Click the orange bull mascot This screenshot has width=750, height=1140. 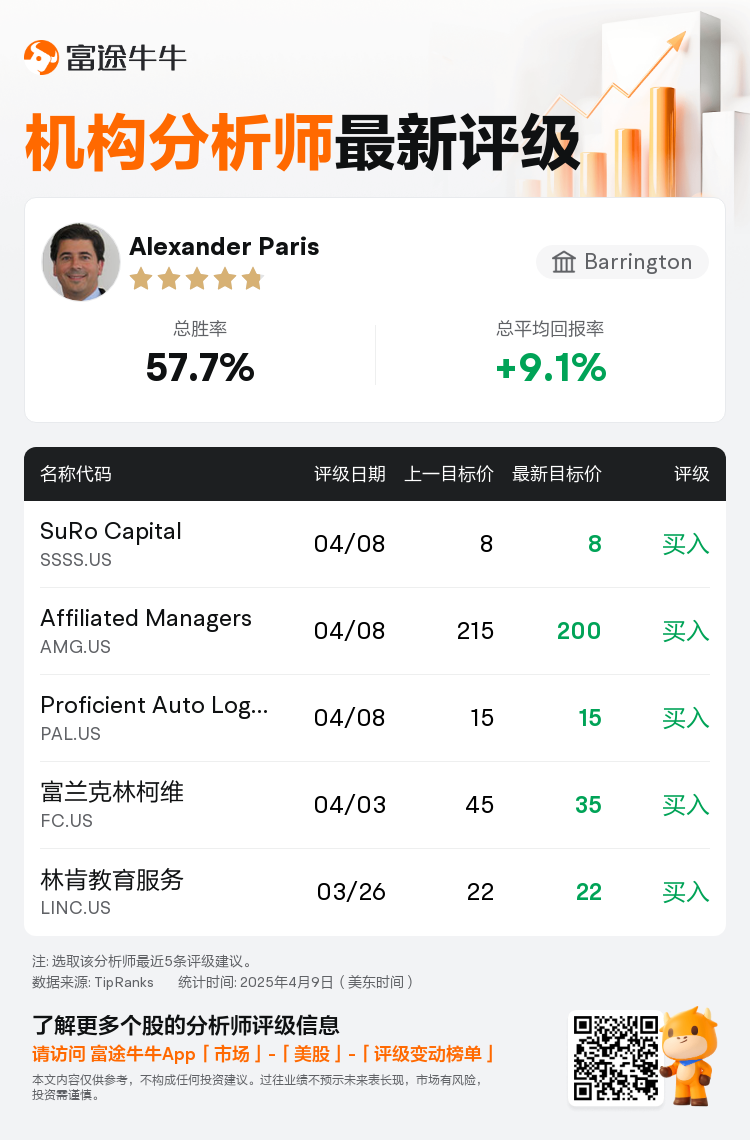[x=689, y=1056]
